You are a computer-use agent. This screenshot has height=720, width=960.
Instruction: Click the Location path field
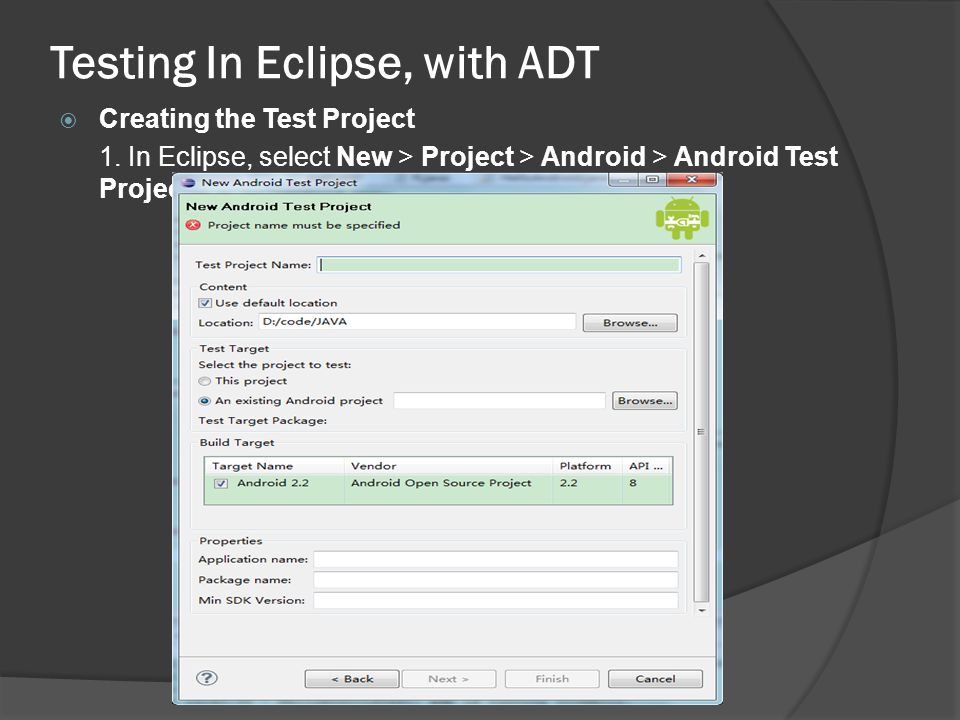coord(417,322)
